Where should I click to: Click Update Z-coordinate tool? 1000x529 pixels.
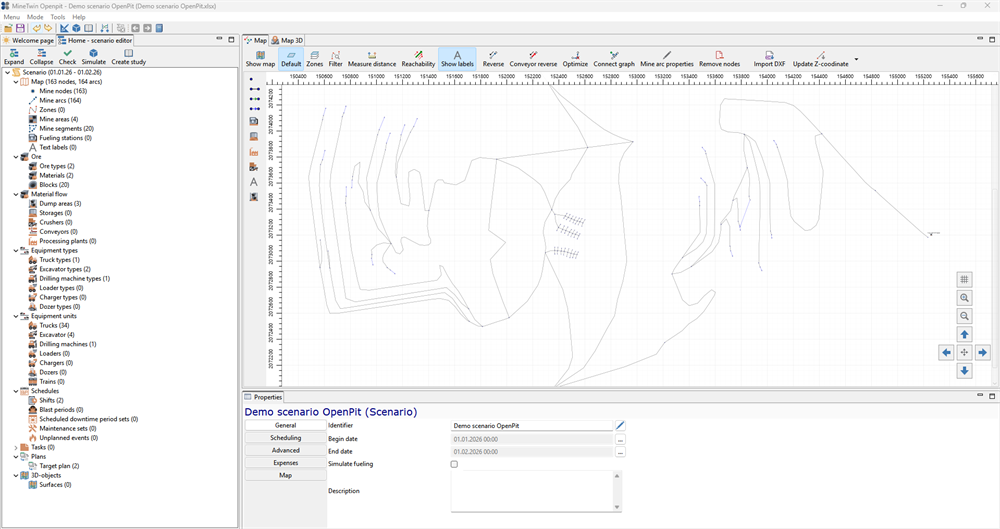[820, 59]
